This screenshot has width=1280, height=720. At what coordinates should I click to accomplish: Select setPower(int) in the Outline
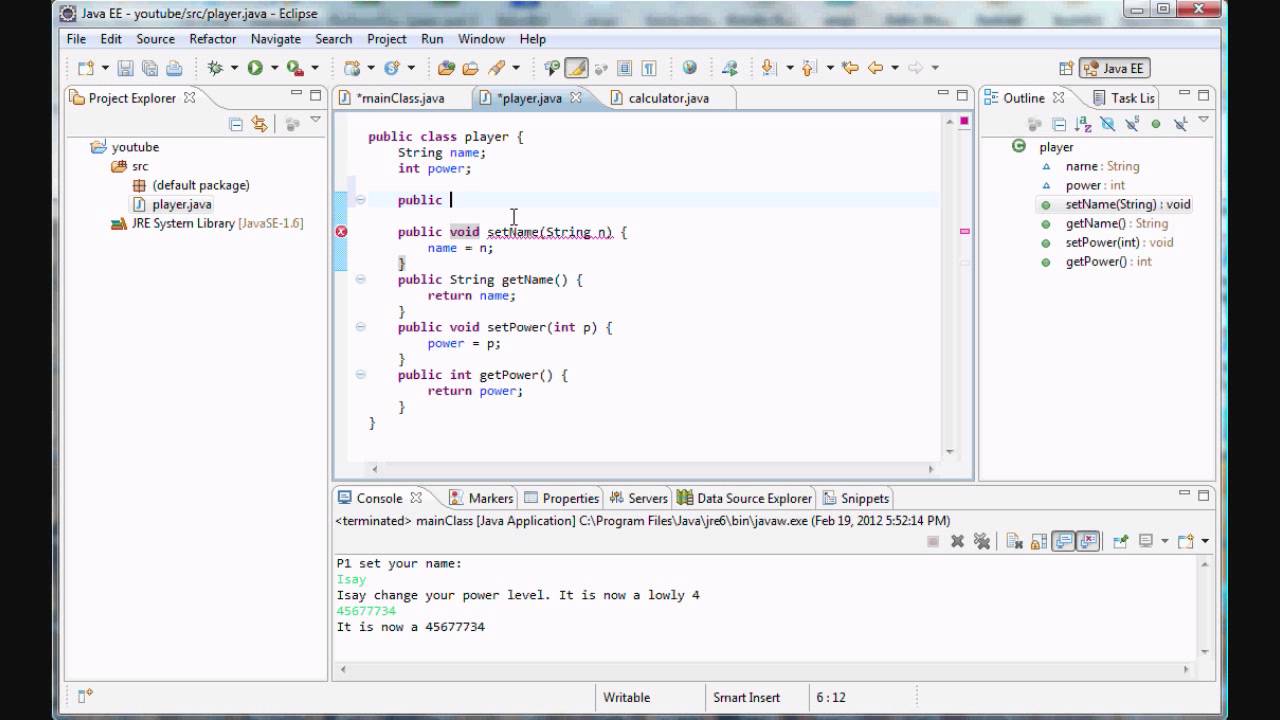tap(1119, 242)
